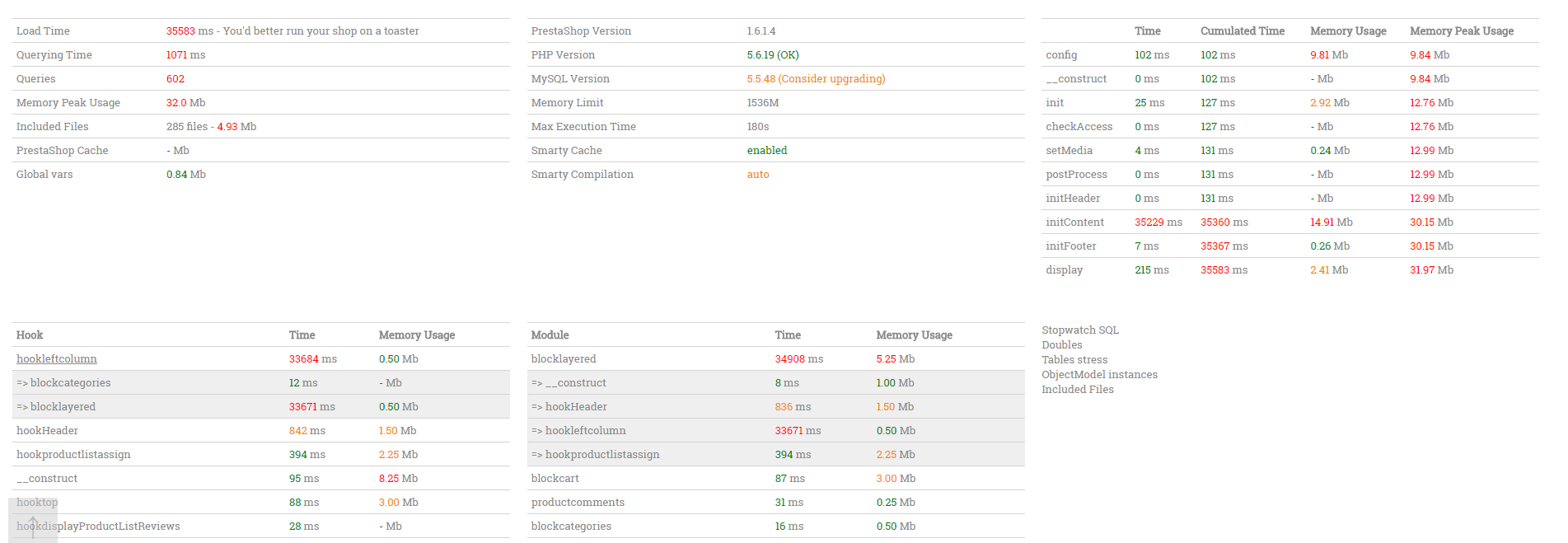
Task: Open the hookleftcolumn hook link
Action: point(57,359)
